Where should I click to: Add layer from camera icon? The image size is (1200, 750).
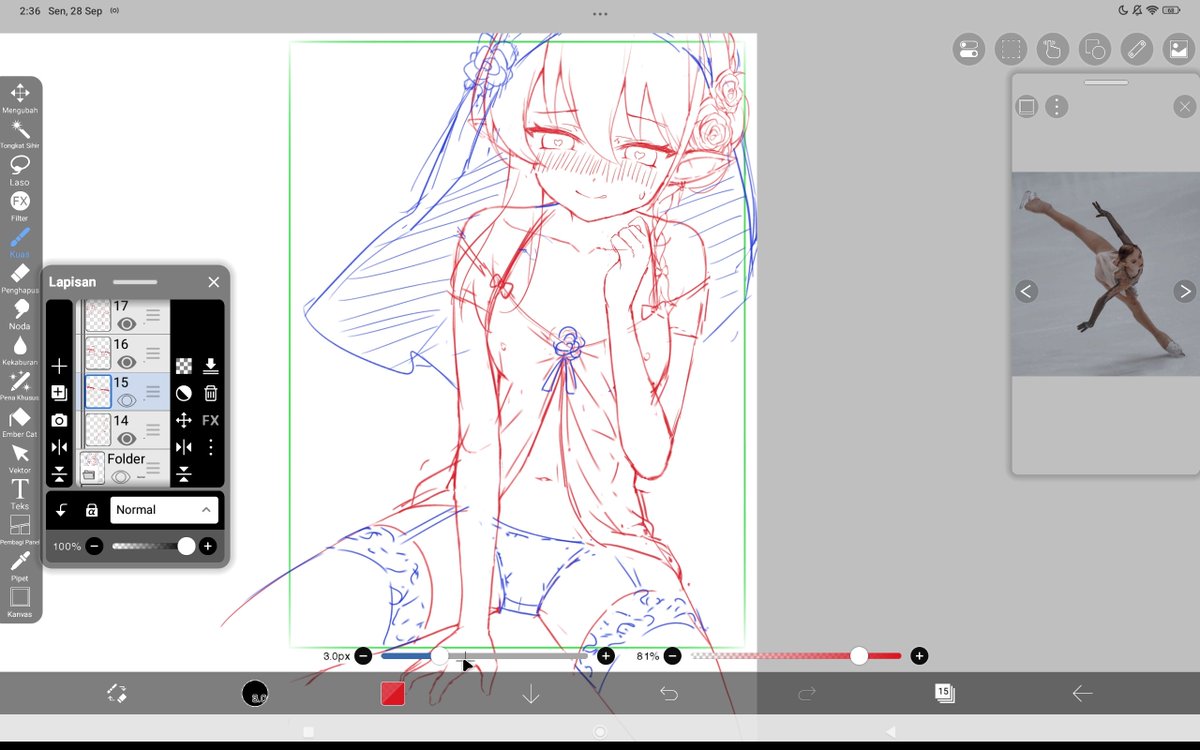(x=59, y=420)
